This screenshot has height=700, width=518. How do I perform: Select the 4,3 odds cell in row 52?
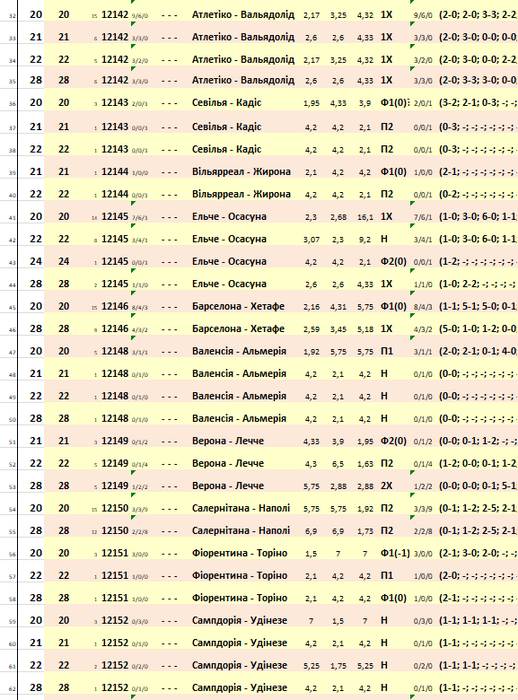tap(311, 464)
